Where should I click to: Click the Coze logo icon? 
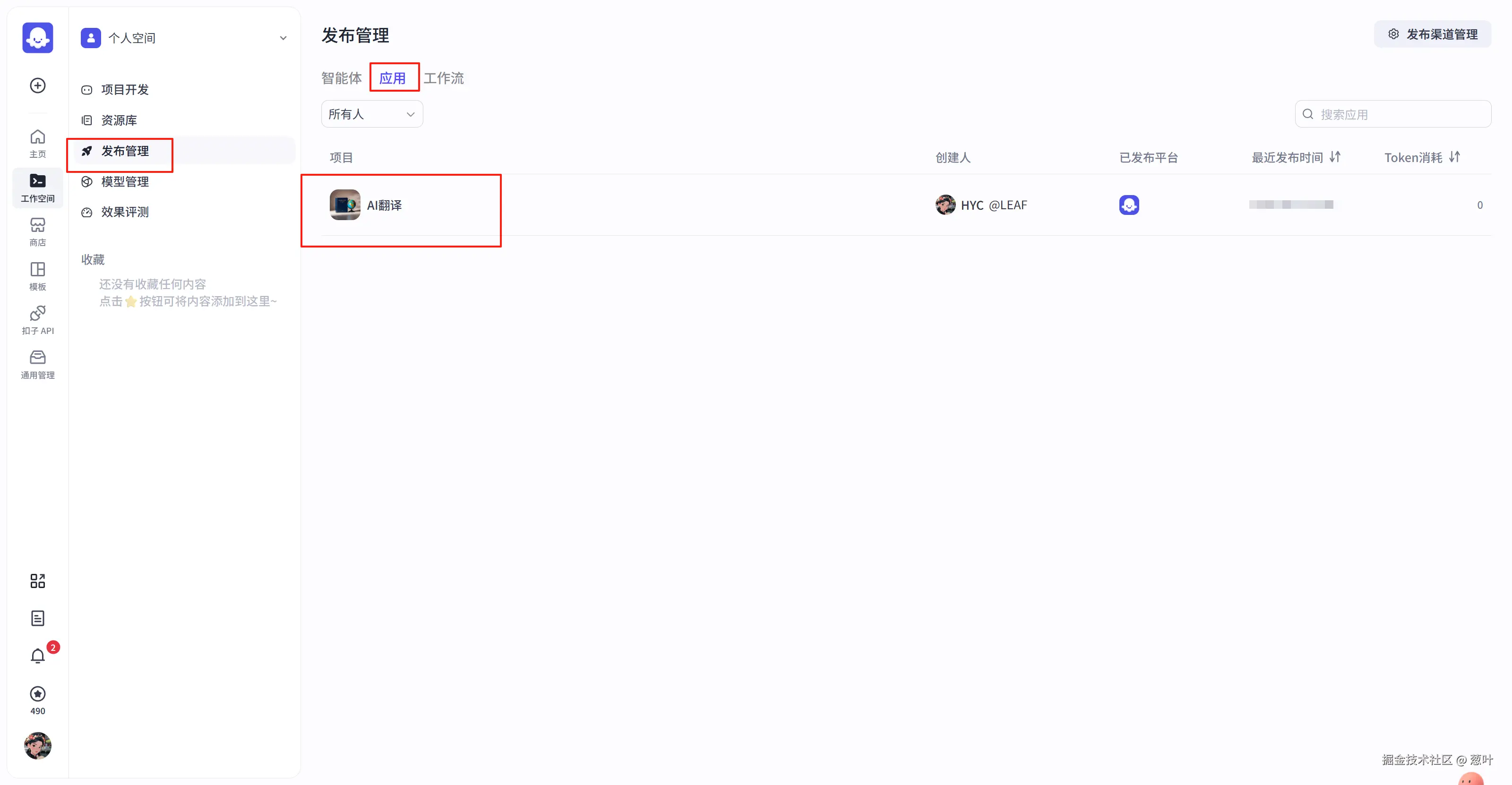(x=38, y=38)
